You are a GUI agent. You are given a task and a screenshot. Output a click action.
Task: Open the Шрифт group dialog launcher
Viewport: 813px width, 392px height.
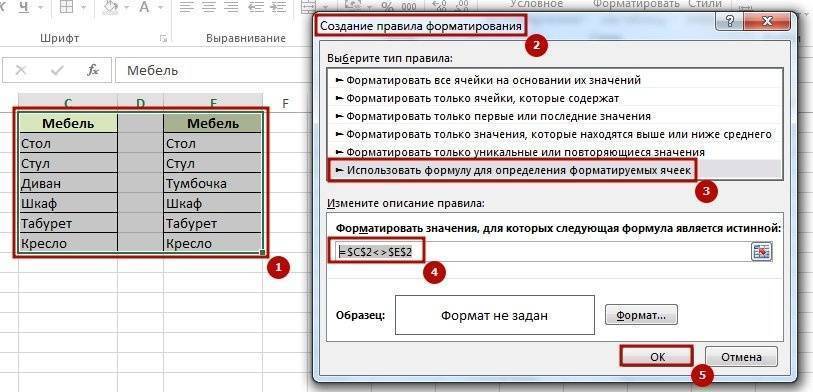(163, 38)
